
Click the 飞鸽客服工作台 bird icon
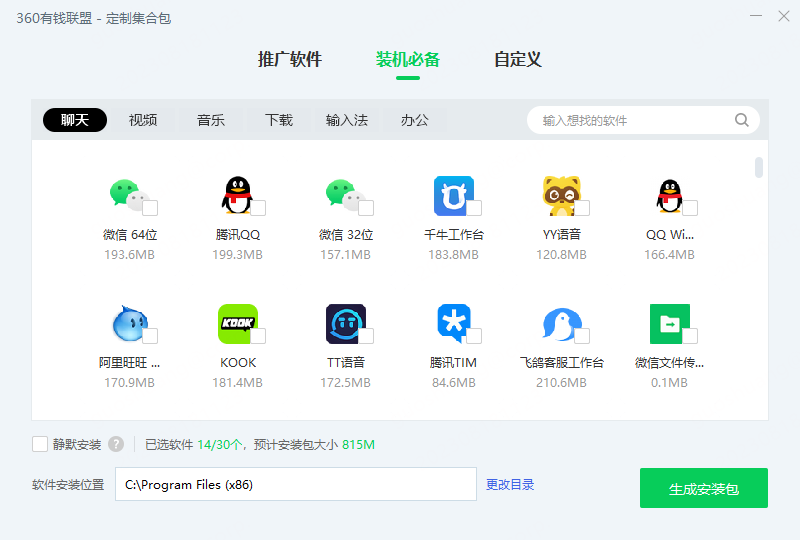(x=561, y=324)
